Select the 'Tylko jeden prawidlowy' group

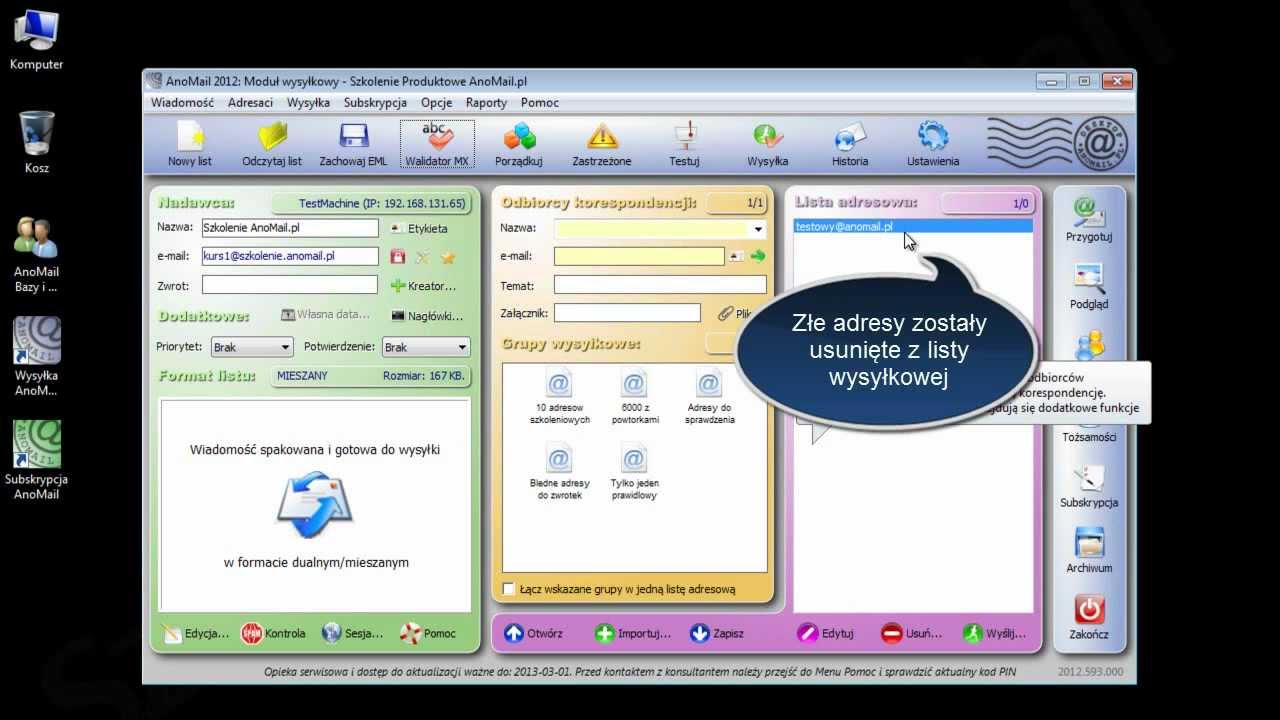[x=634, y=473]
